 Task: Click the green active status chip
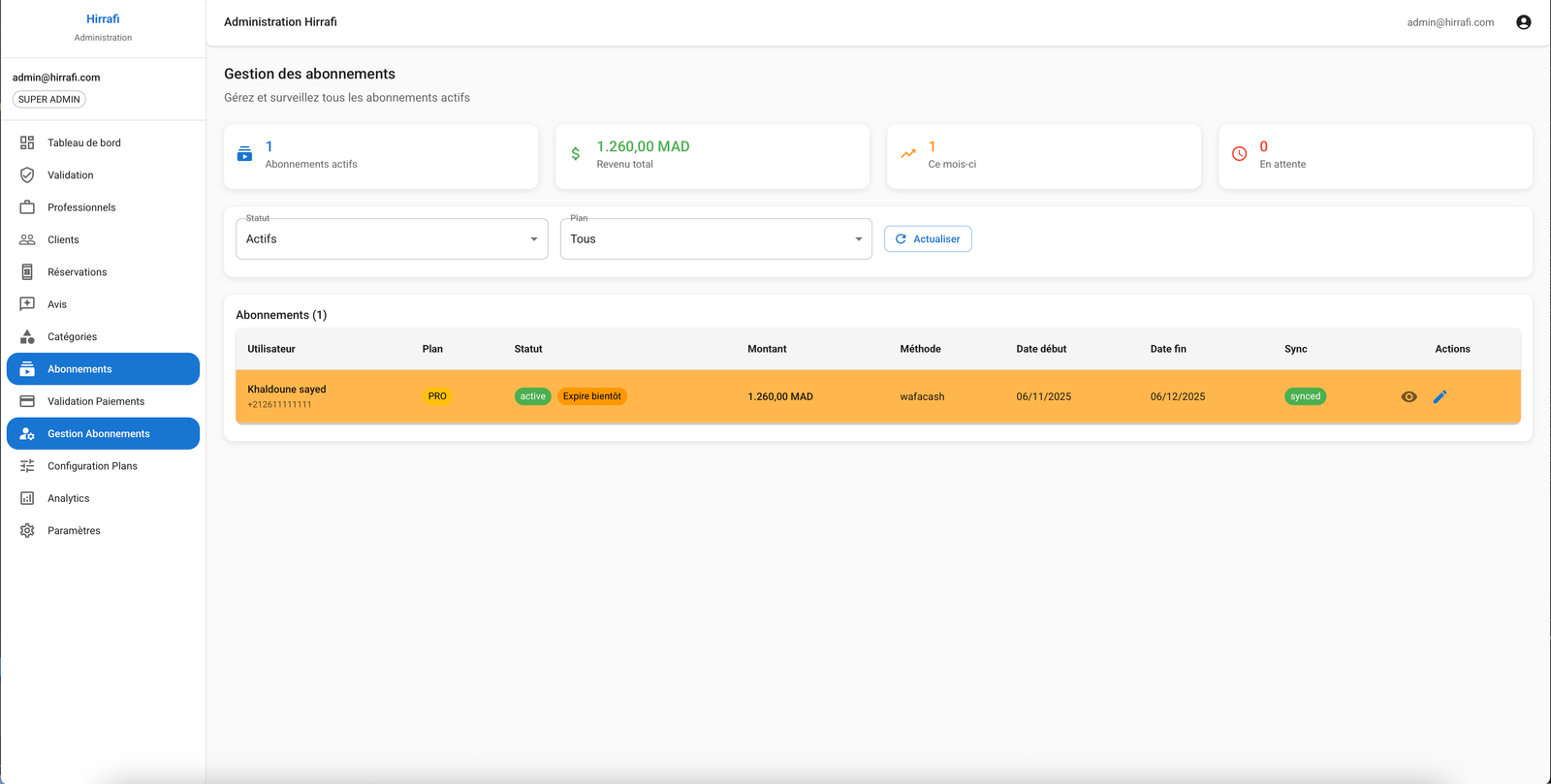532,396
